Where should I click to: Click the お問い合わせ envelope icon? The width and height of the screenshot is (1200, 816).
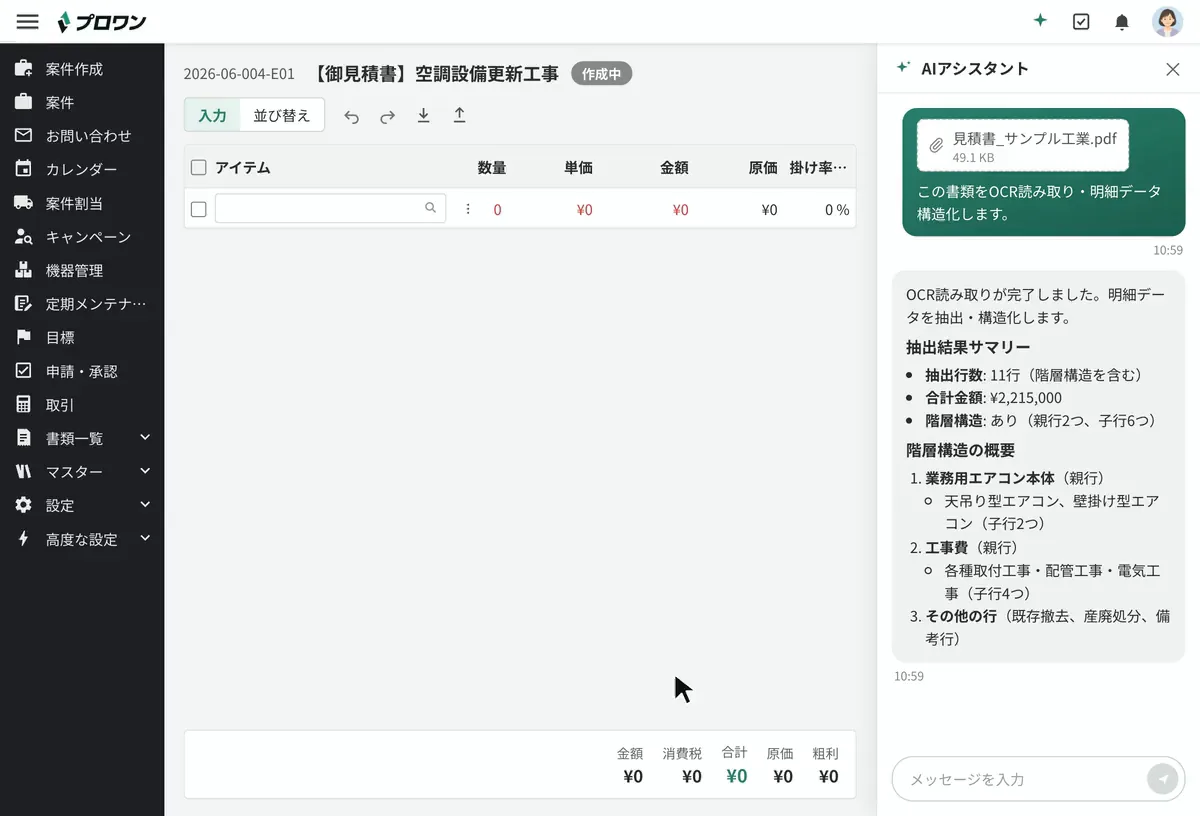pyautogui.click(x=24, y=136)
